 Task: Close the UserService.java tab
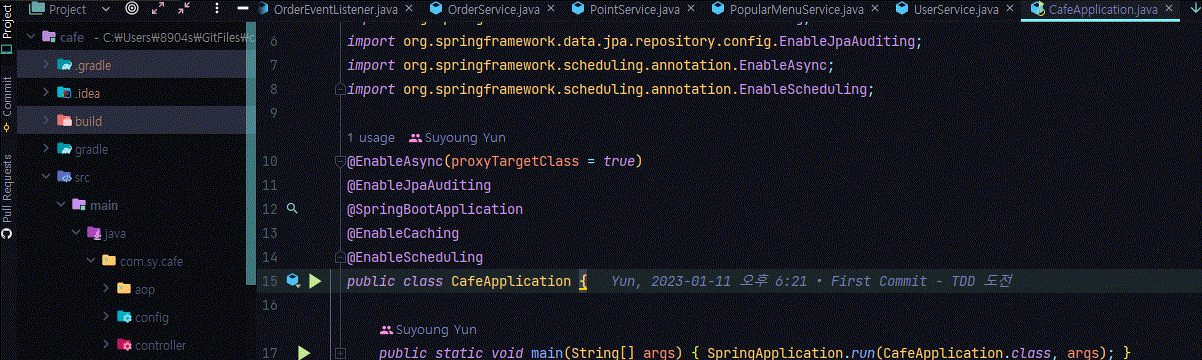coord(1010,9)
